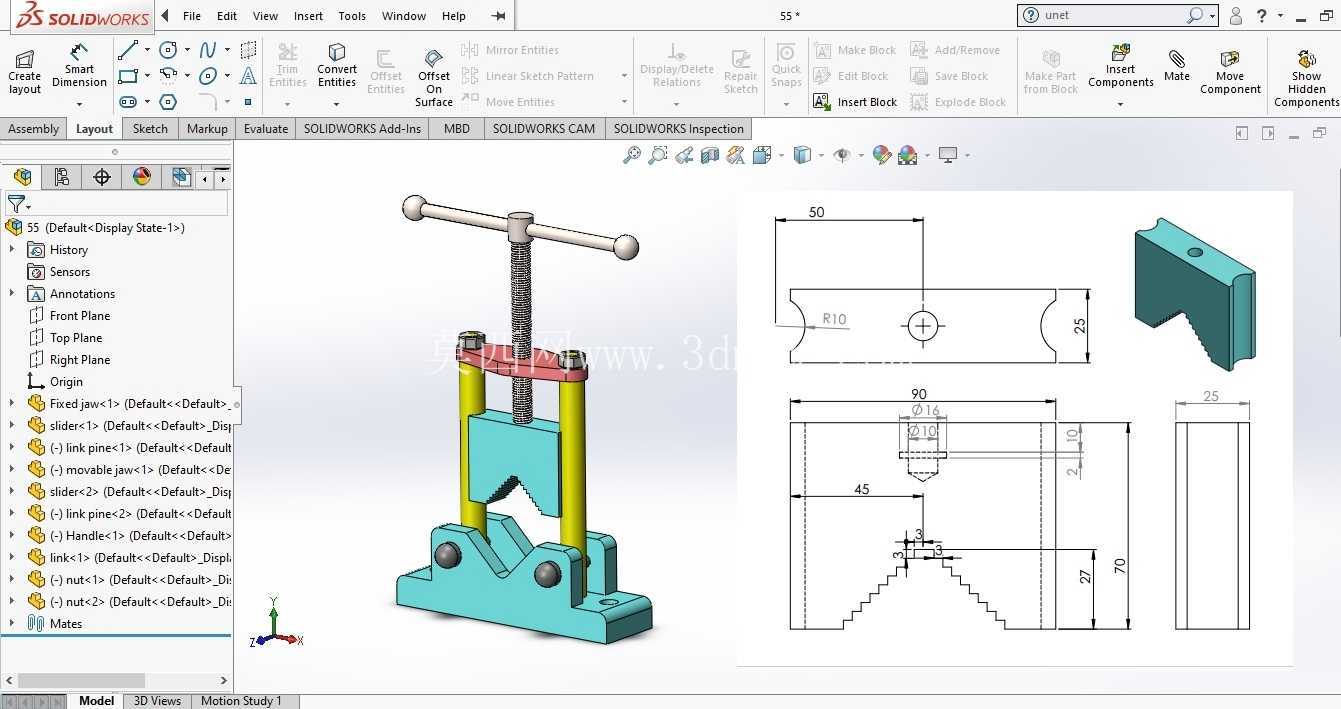Expand the Mates folder in tree
The width and height of the screenshot is (1341, 709).
coord(12,624)
